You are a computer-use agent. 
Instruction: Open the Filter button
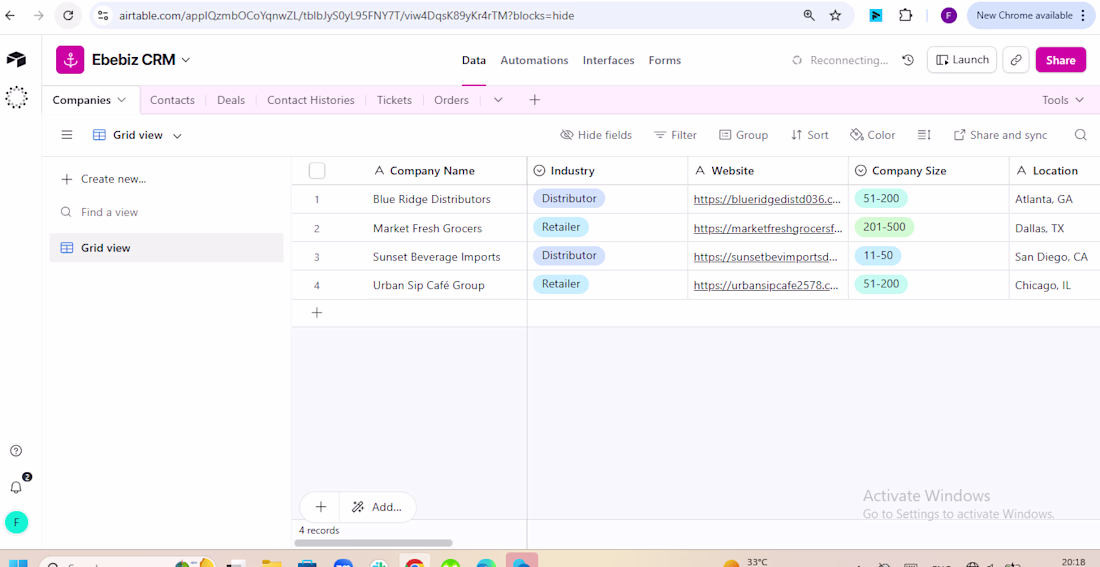tap(675, 135)
